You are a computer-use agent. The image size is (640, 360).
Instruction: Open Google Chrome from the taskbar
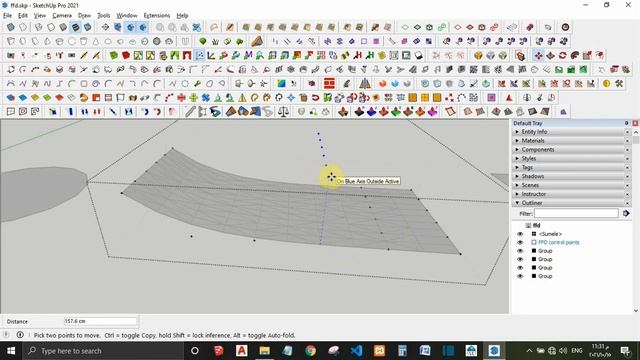point(311,351)
